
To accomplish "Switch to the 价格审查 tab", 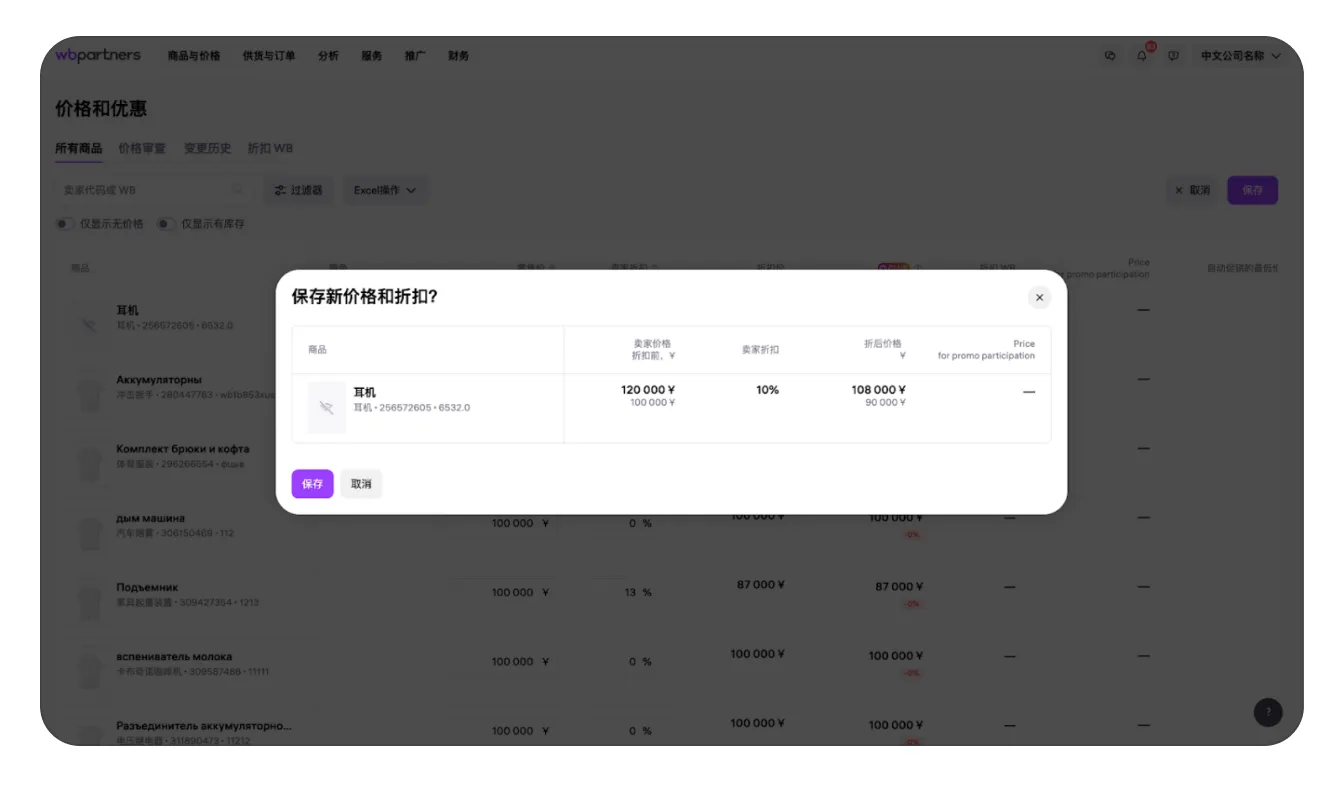I will click(142, 148).
